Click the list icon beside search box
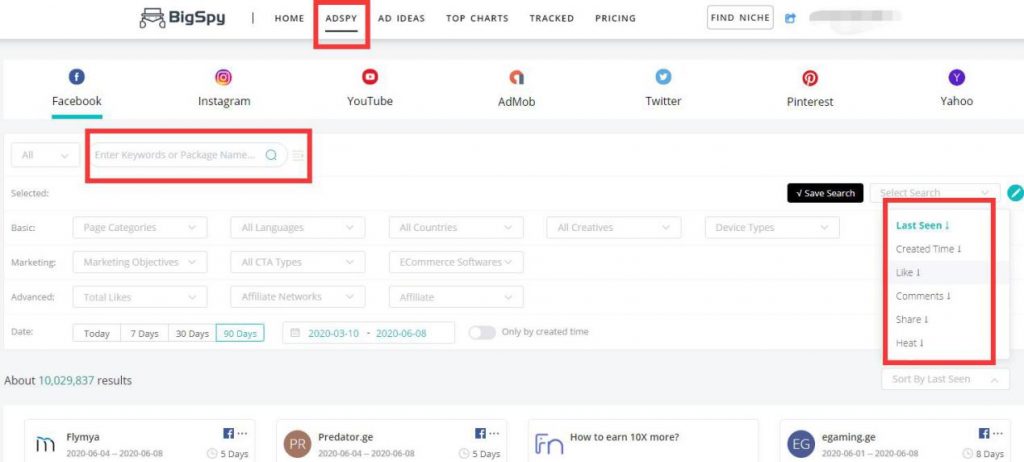The height and width of the screenshot is (462, 1024). [x=298, y=156]
